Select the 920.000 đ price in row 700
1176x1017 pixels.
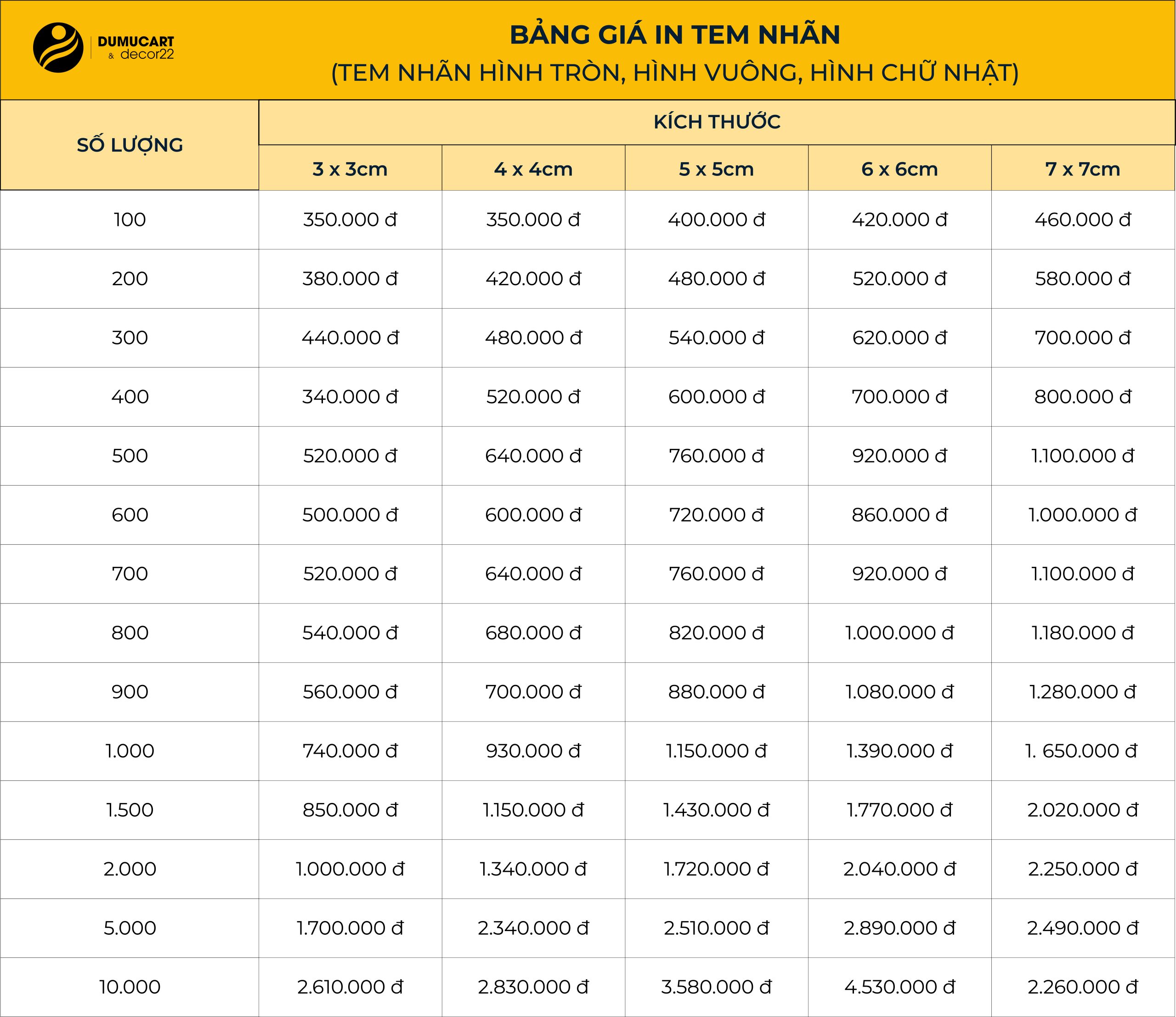click(x=899, y=574)
